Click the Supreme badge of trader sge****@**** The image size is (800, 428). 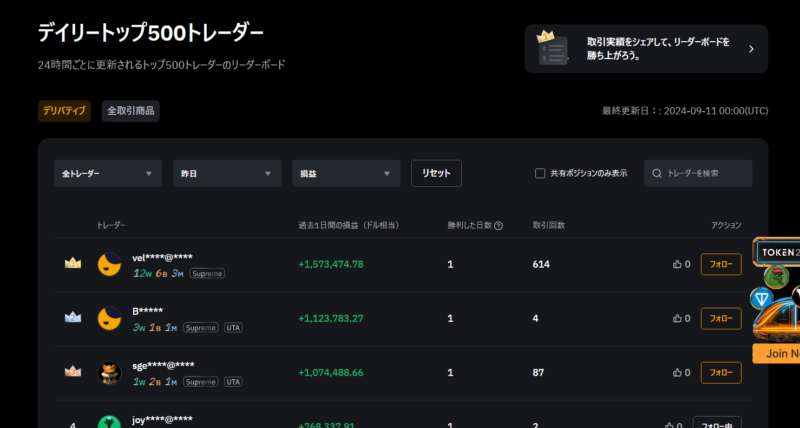point(201,382)
